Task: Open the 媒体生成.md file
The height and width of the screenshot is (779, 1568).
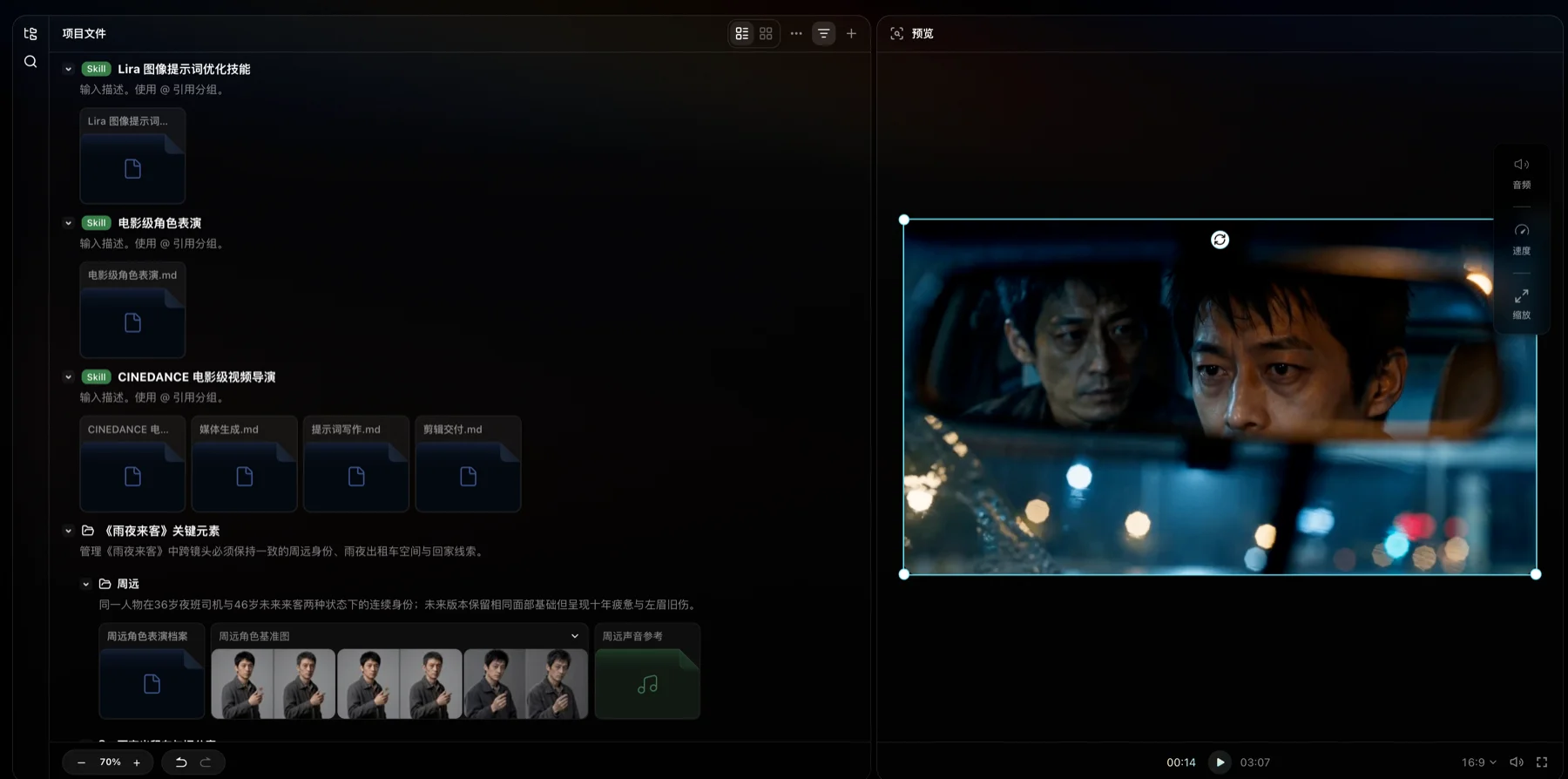Action: (245, 464)
